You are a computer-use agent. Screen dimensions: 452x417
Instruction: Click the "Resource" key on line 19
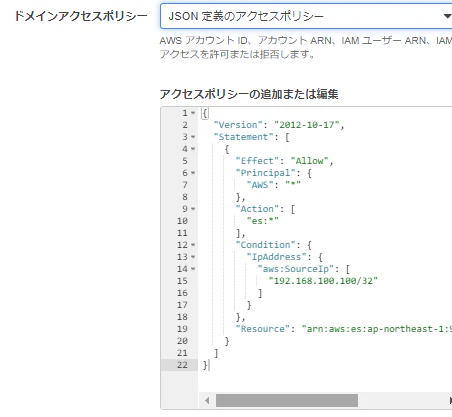(263, 329)
